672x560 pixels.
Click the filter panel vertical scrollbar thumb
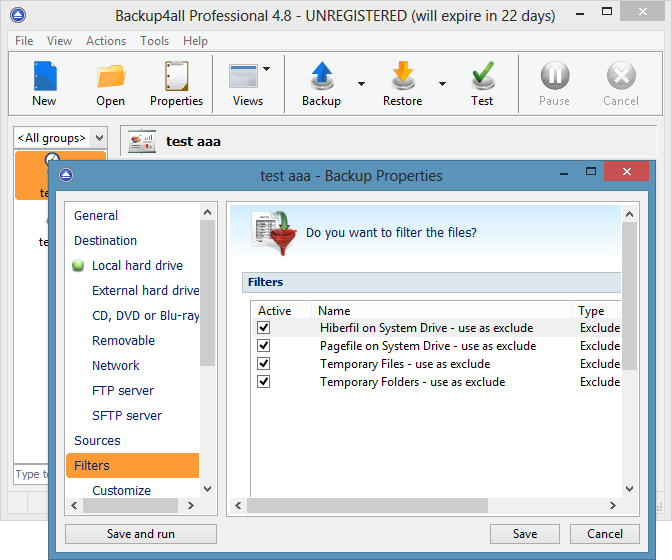pyautogui.click(x=630, y=296)
